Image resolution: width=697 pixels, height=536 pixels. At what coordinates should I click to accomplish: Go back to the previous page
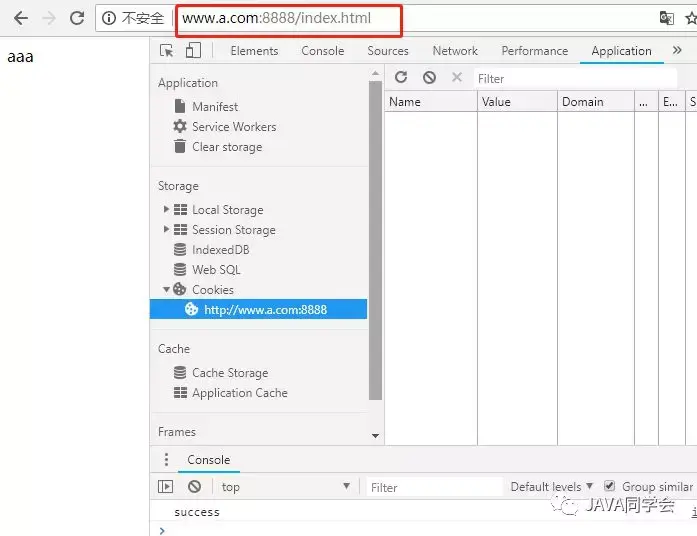coord(21,18)
